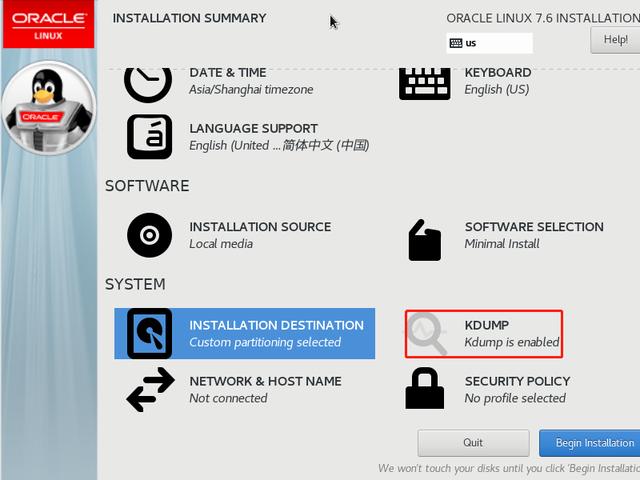Open INSTALLATION DESTINATION label
The width and height of the screenshot is (640, 480).
point(276,325)
